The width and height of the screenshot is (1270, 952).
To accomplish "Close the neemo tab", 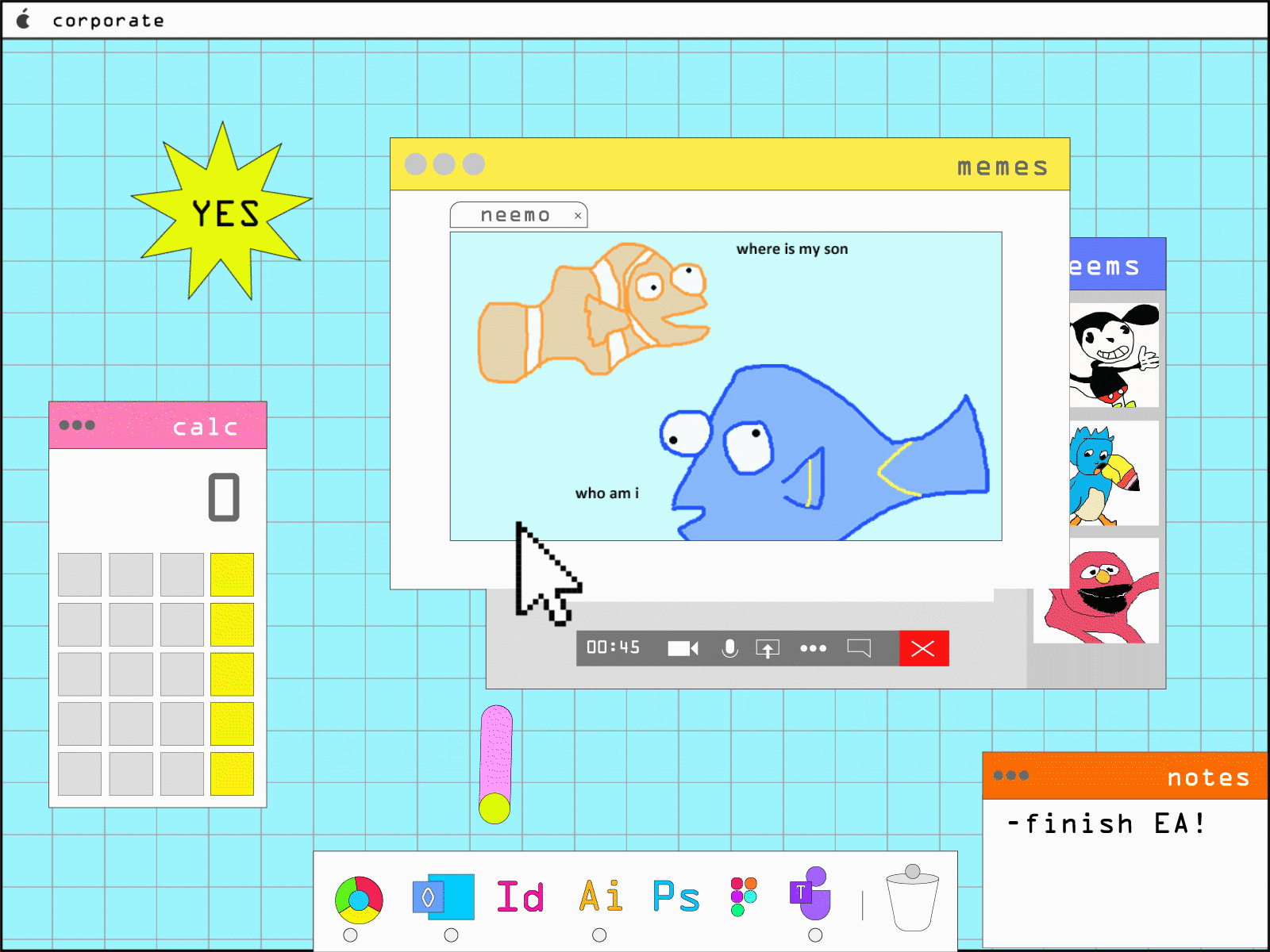I will pos(578,216).
